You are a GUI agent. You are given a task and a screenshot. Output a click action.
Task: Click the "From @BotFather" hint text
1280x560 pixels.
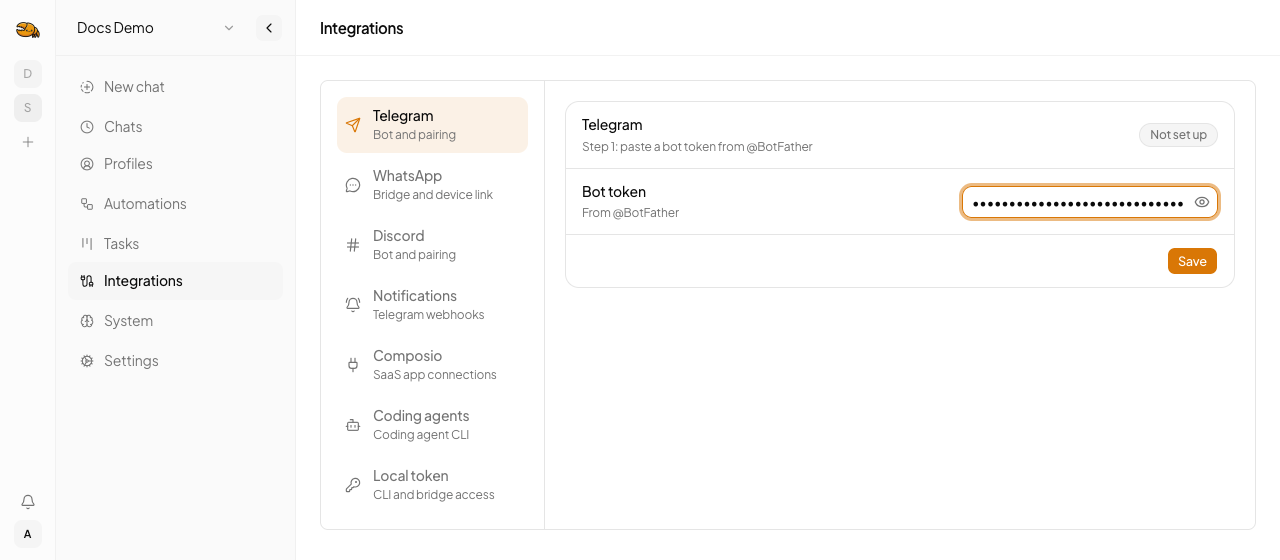[630, 213]
